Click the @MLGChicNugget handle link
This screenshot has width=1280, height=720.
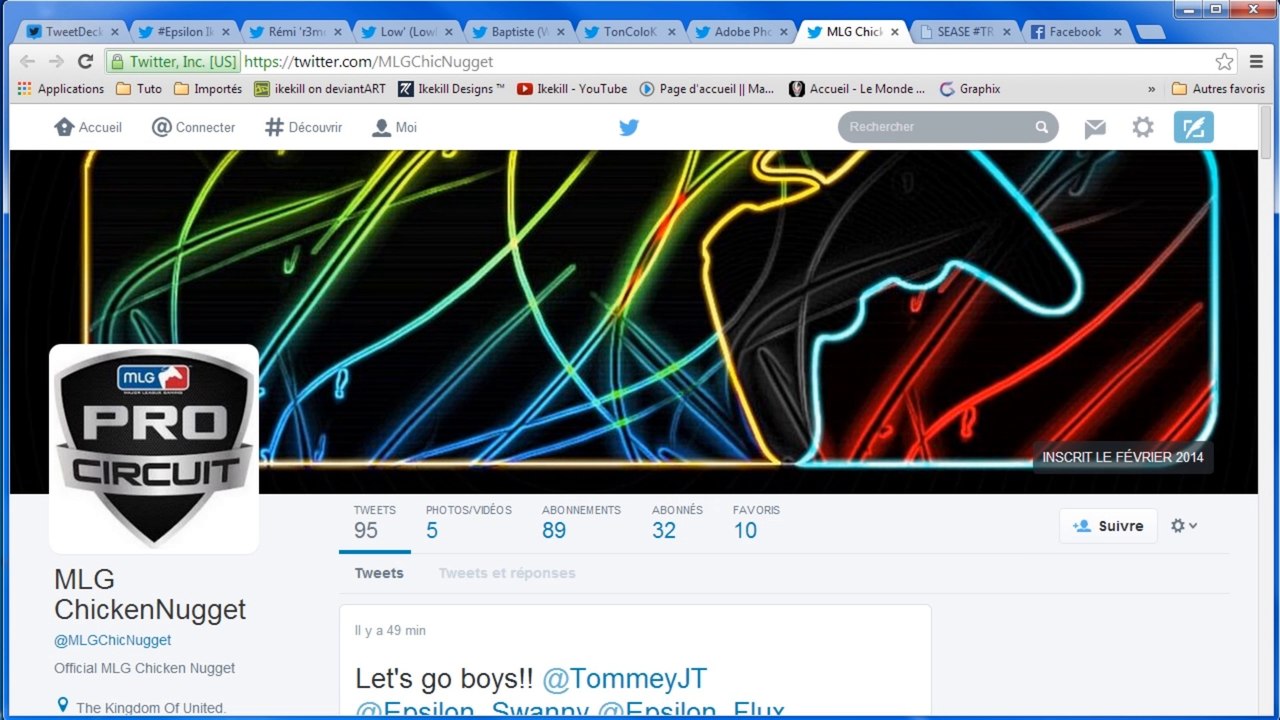click(113, 640)
